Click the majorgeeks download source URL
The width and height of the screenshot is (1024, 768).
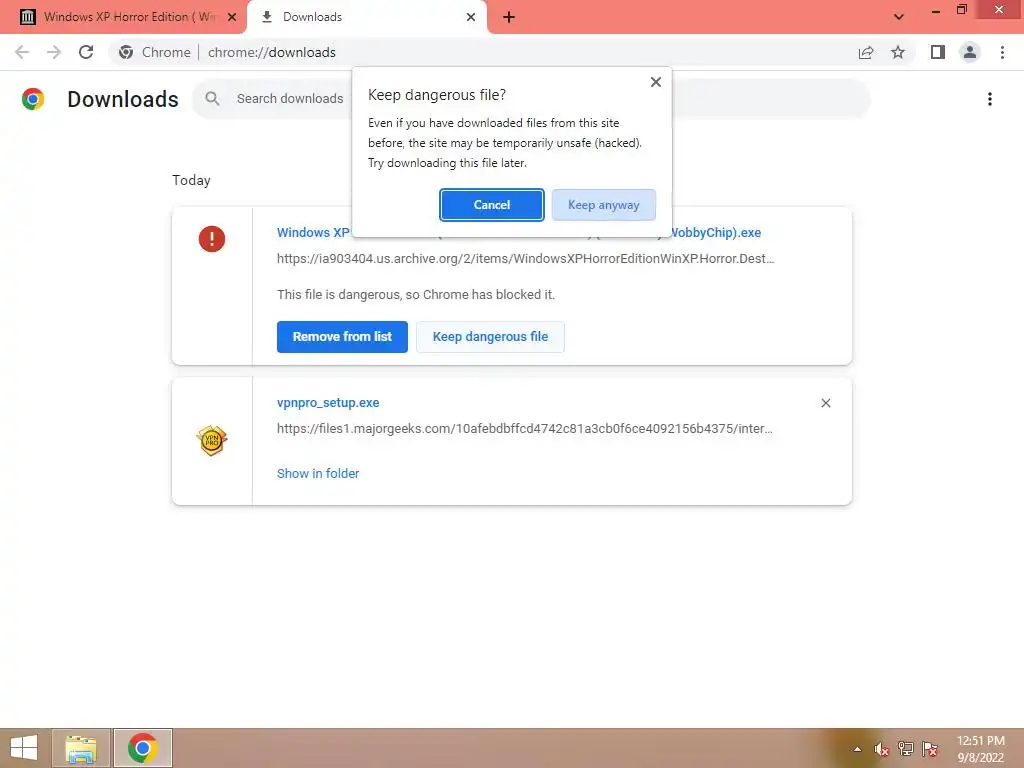tap(524, 428)
